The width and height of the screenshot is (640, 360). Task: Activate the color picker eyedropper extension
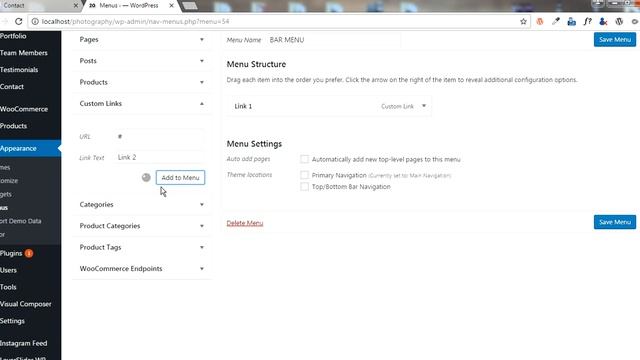click(x=556, y=22)
